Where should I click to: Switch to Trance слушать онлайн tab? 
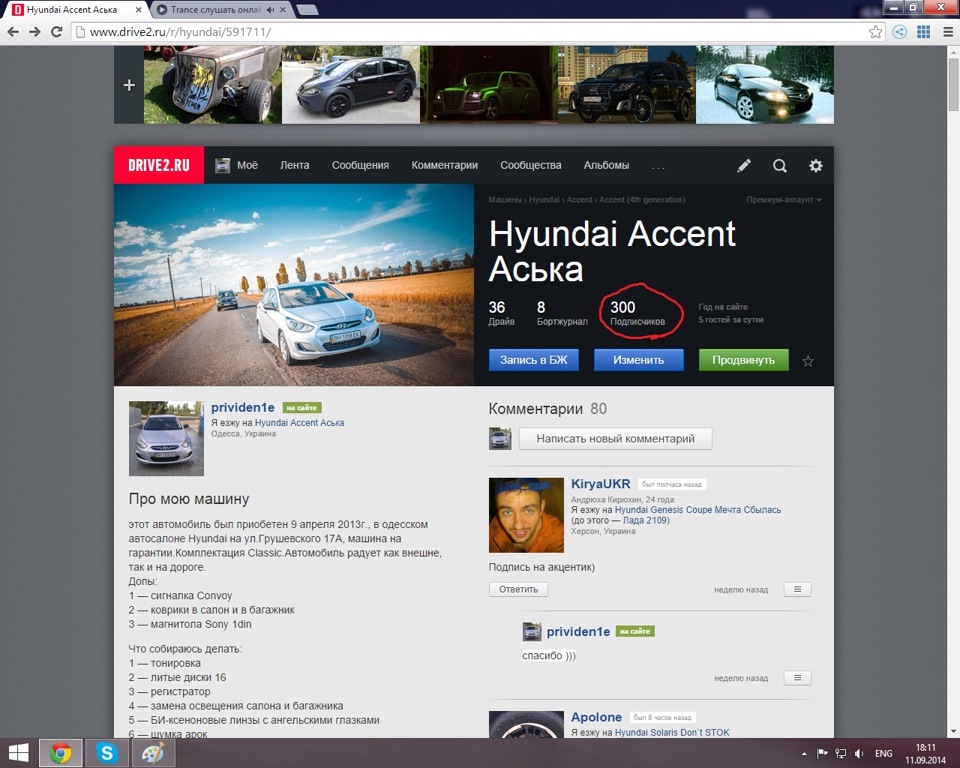(216, 10)
